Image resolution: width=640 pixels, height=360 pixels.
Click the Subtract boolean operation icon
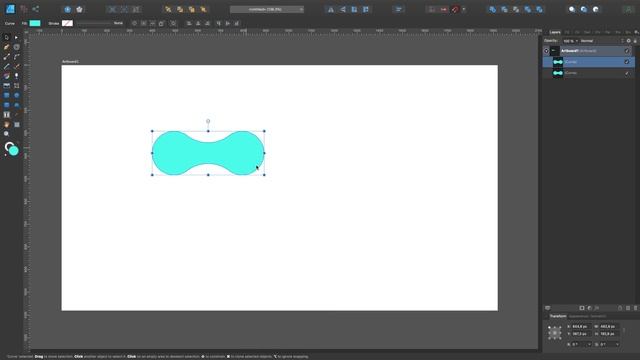tap(504, 9)
